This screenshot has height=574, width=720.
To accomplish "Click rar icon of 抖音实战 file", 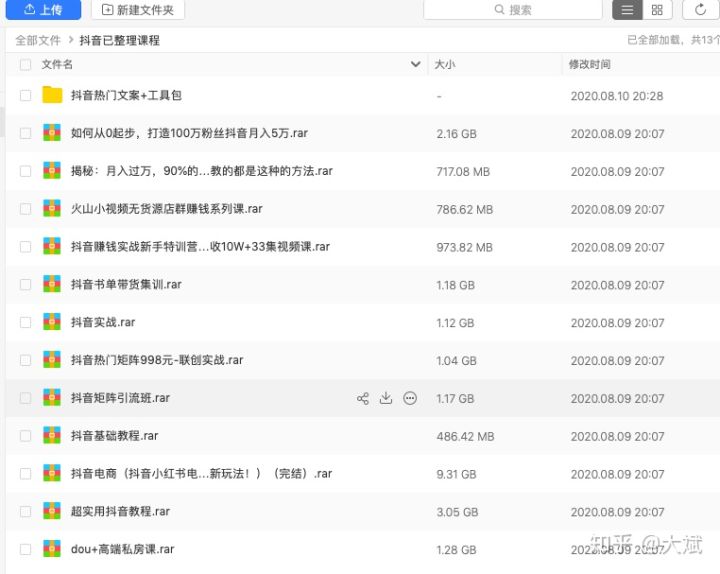I will point(52,322).
